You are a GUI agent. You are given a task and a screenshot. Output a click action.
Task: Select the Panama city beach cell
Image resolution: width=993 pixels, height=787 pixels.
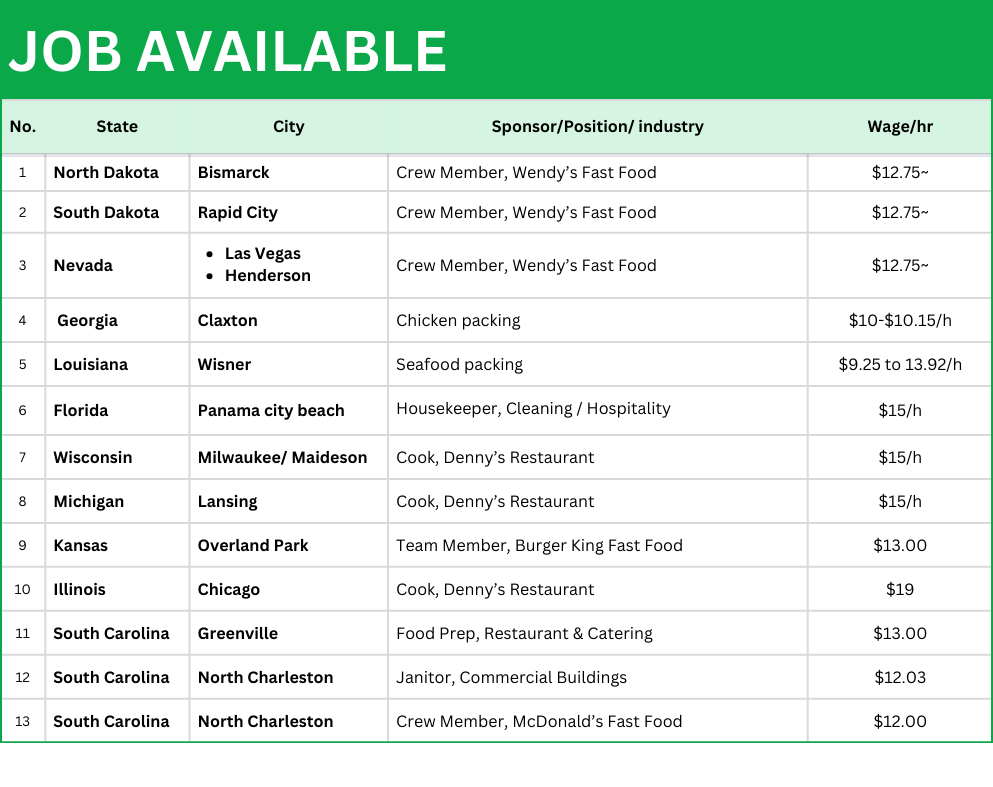coord(271,411)
